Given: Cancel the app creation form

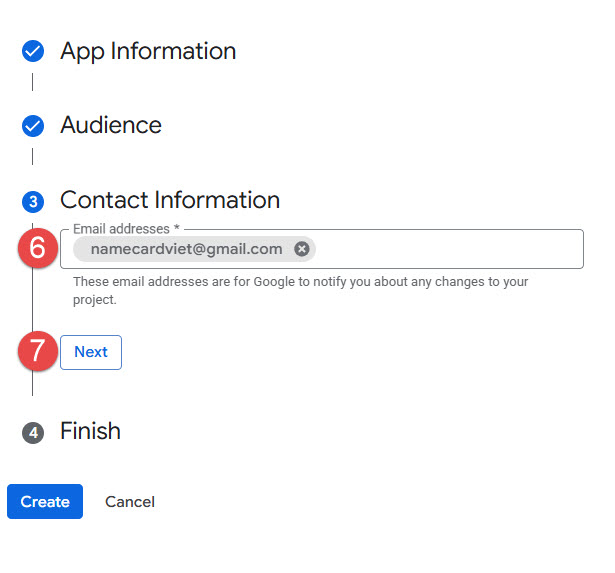Looking at the screenshot, I should point(130,502).
